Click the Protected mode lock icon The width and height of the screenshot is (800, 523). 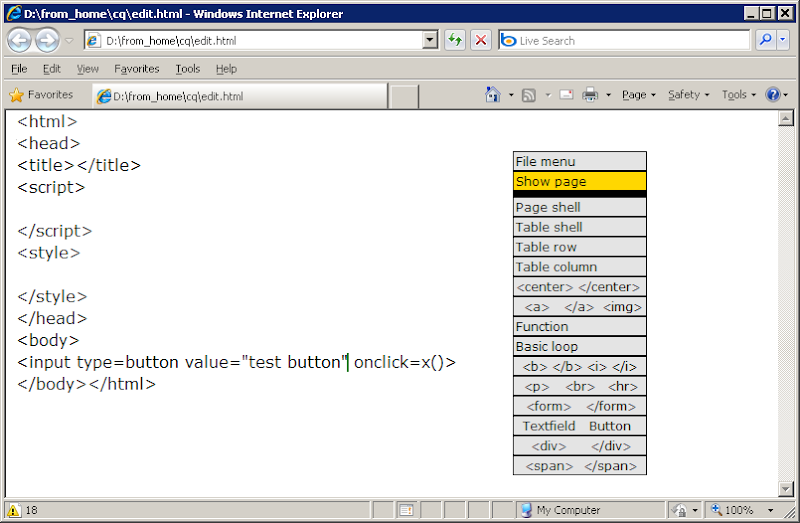point(679,510)
